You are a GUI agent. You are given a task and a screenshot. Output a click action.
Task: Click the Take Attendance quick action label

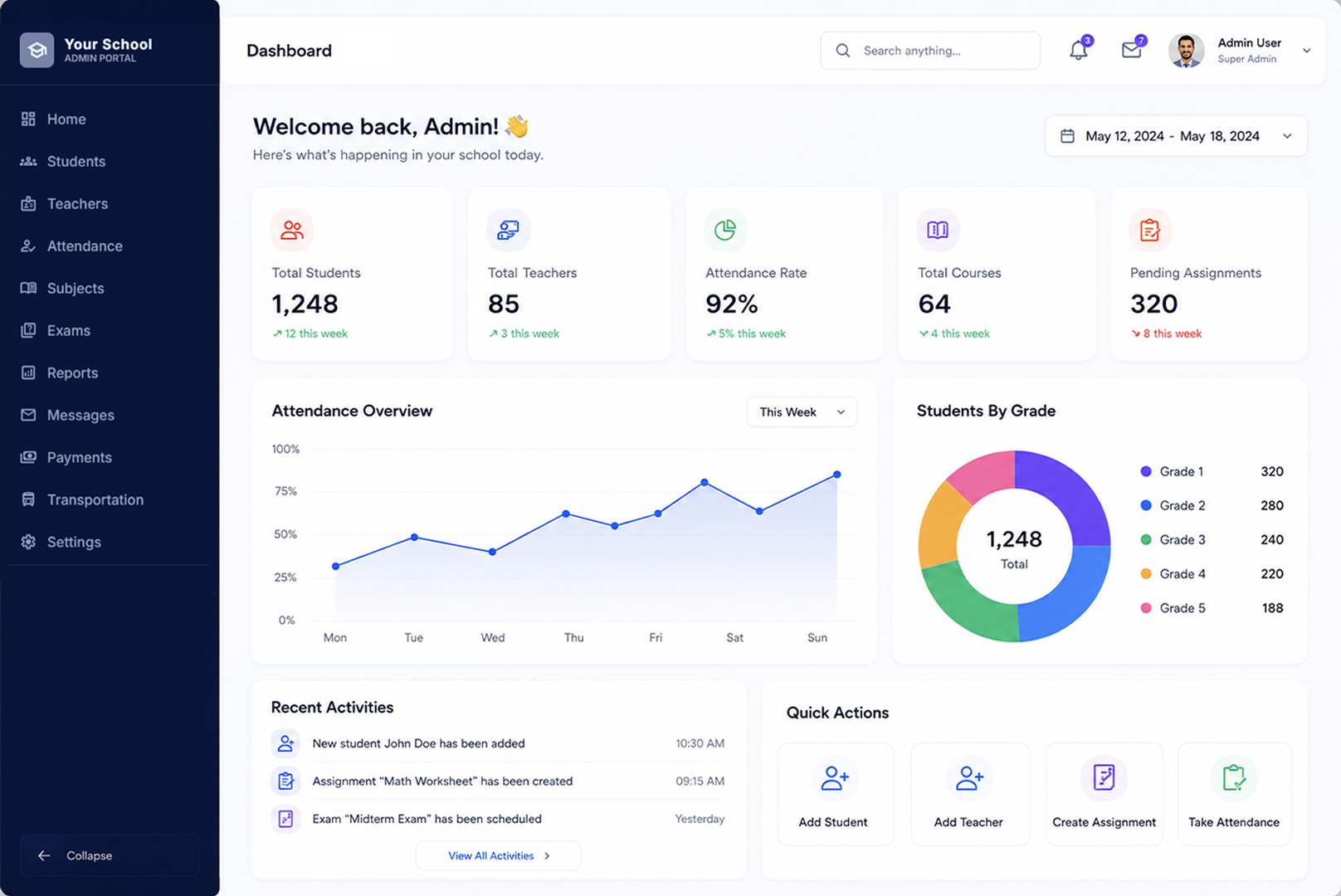click(x=1234, y=822)
